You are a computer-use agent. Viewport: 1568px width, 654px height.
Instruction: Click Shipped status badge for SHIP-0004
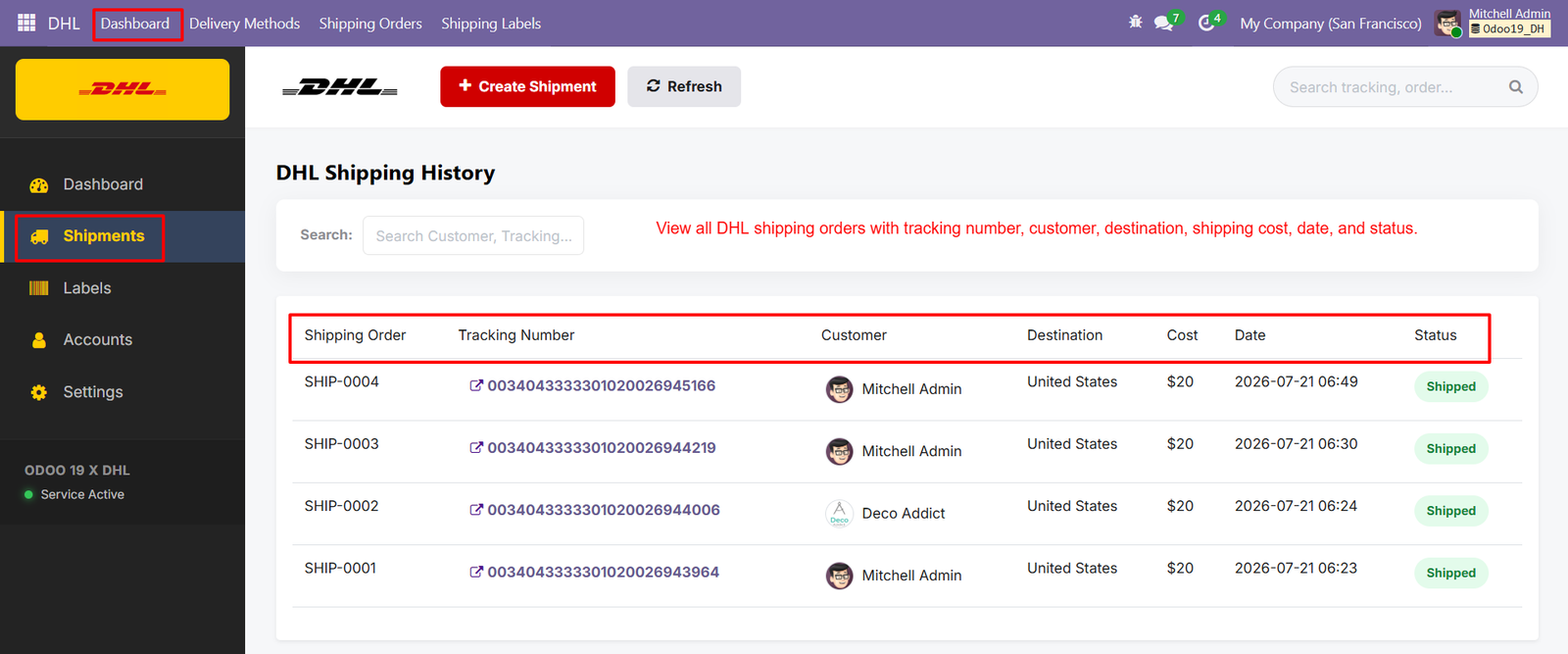[x=1450, y=386]
